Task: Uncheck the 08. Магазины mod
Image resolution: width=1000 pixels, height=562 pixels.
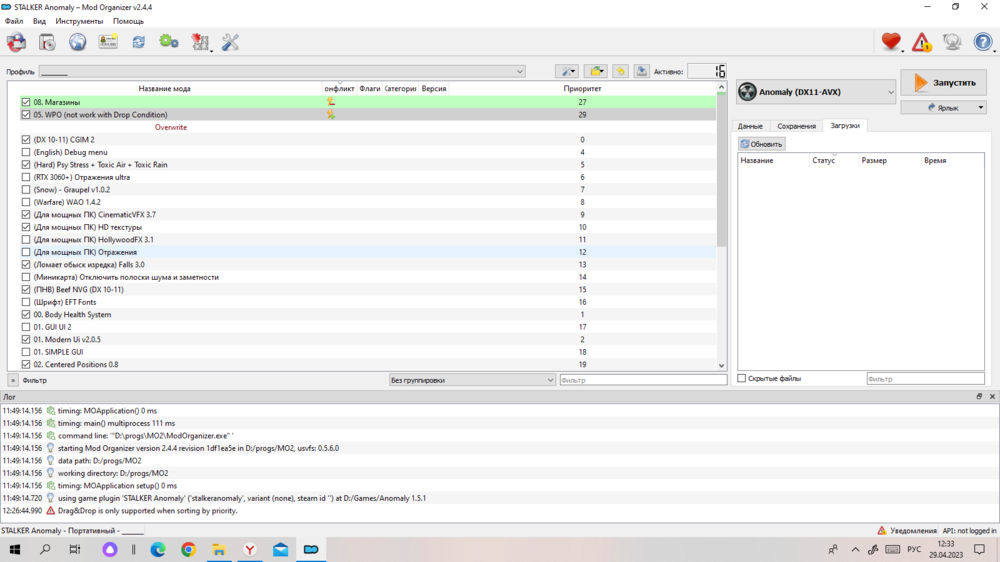Action: 26,102
